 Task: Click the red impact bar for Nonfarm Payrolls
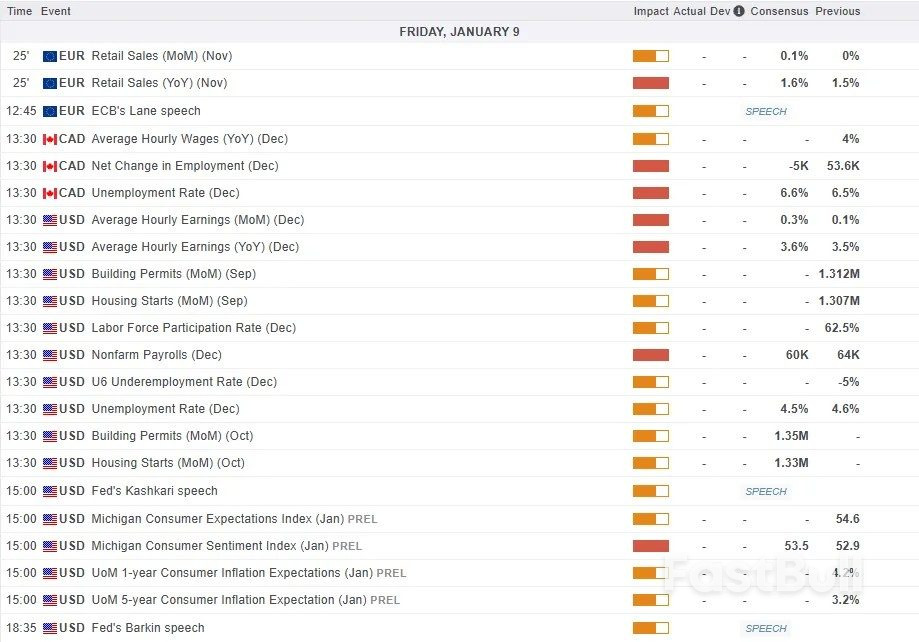650,355
